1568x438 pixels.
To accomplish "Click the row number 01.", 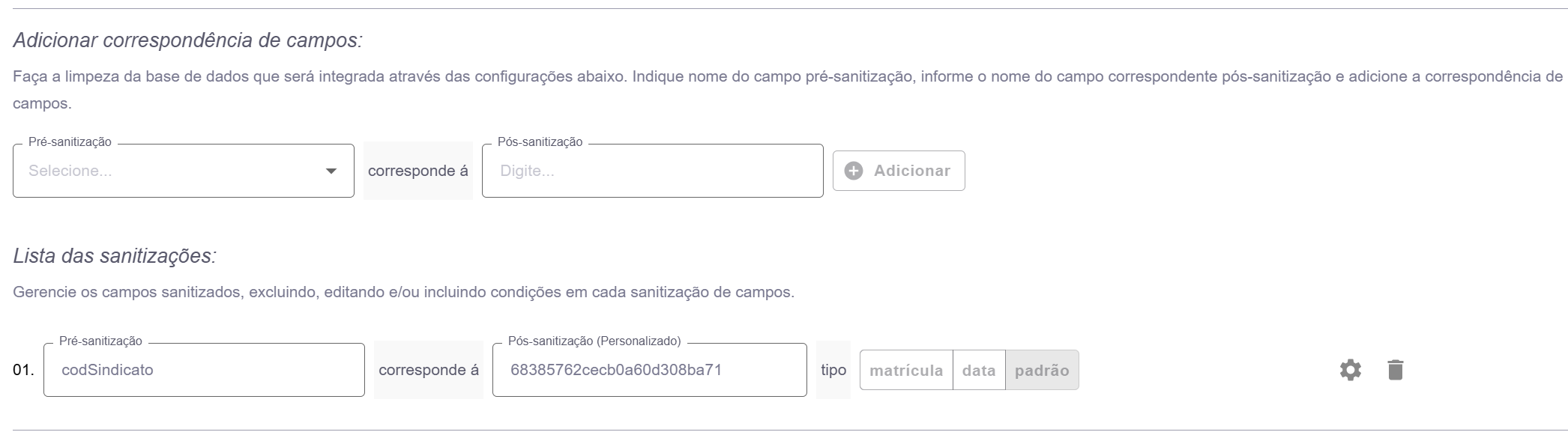I will 23,371.
